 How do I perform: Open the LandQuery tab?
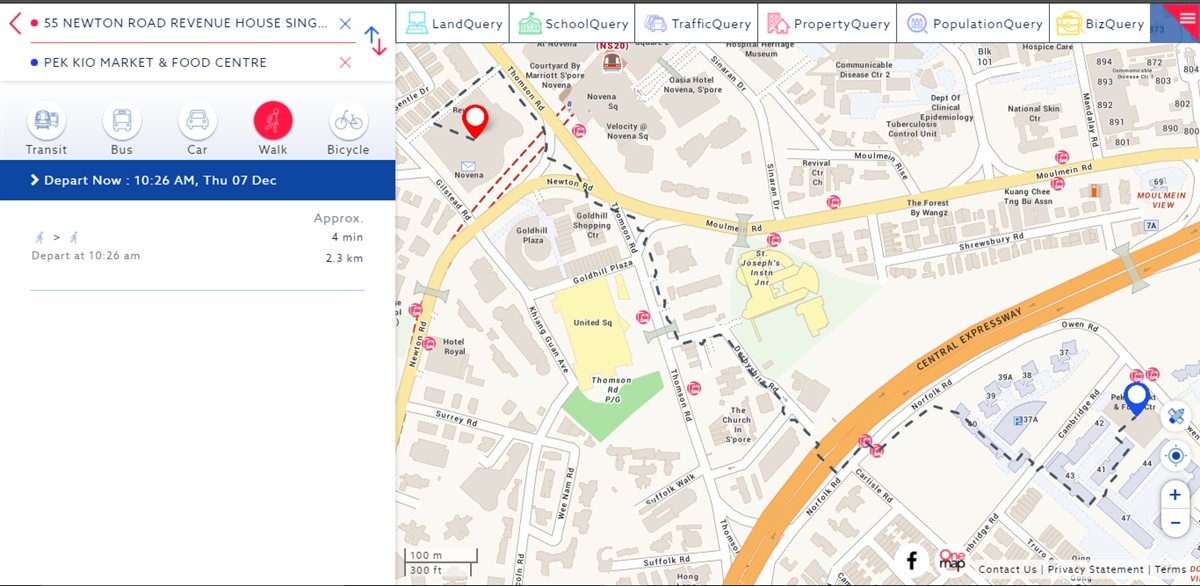coord(453,23)
